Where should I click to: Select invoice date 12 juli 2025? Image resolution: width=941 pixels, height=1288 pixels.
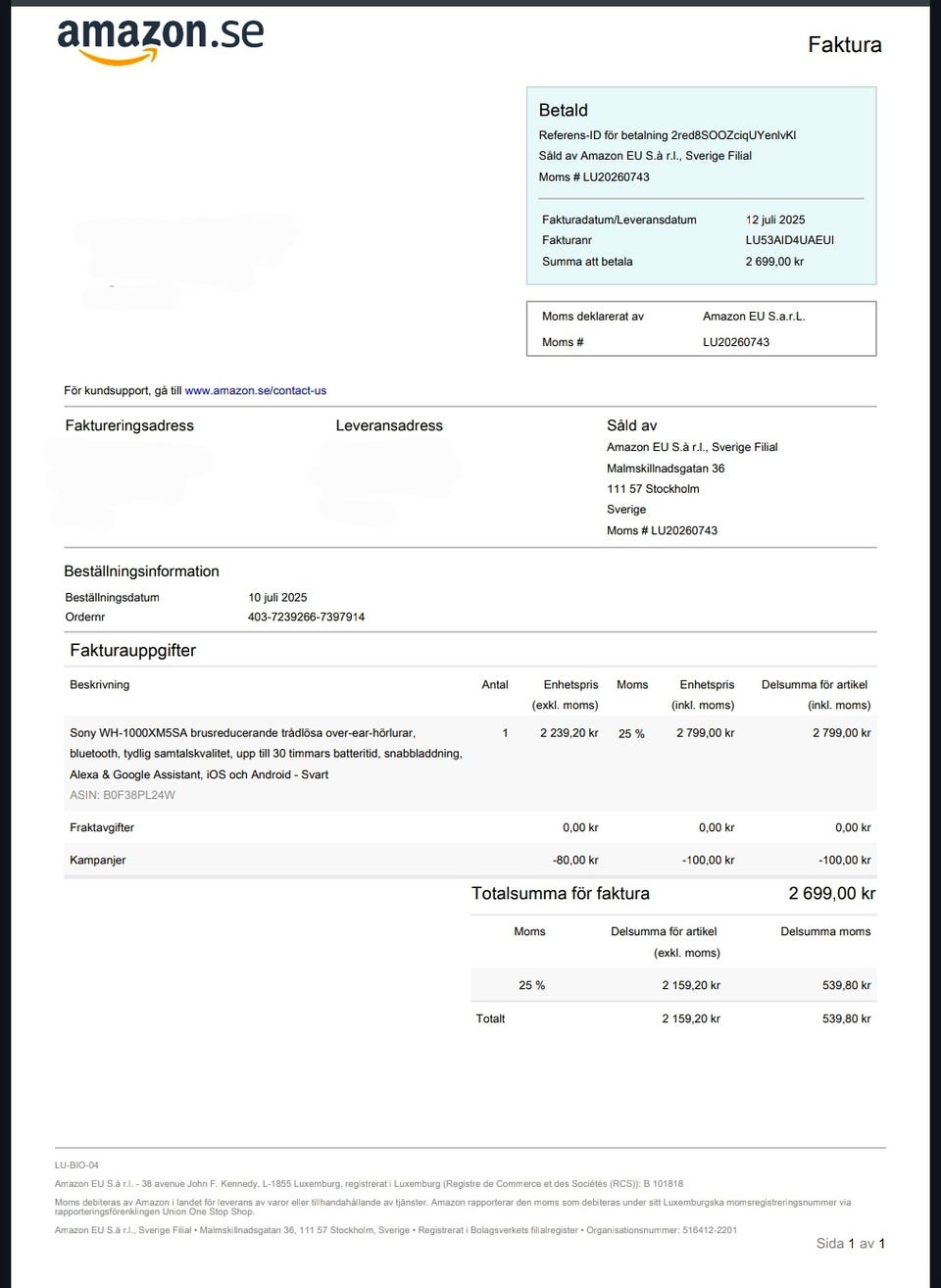775,220
